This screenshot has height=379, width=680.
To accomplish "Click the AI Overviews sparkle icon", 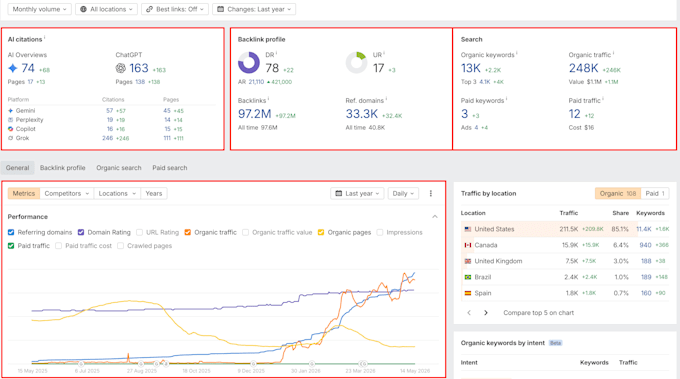I will pyautogui.click(x=13, y=68).
